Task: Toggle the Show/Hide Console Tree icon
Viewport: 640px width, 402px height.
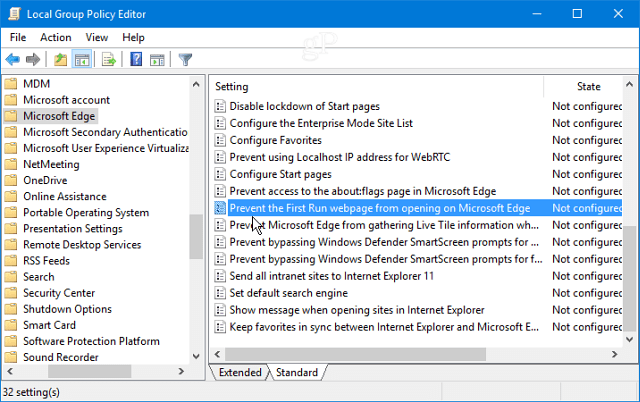Action: point(82,60)
